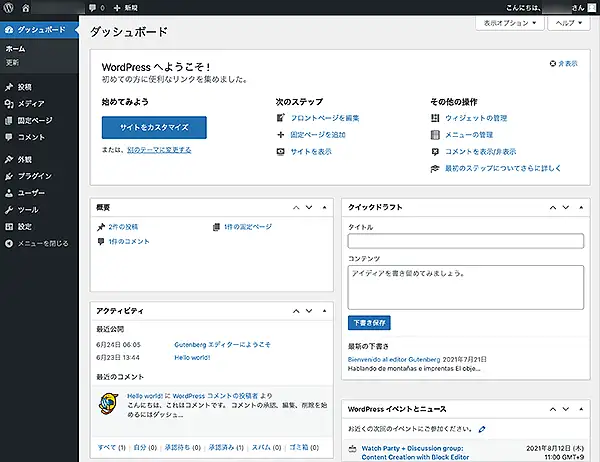Image resolution: width=600 pixels, height=462 pixels.
Task: Click the commenter avatar thumbnail
Action: 108,403
